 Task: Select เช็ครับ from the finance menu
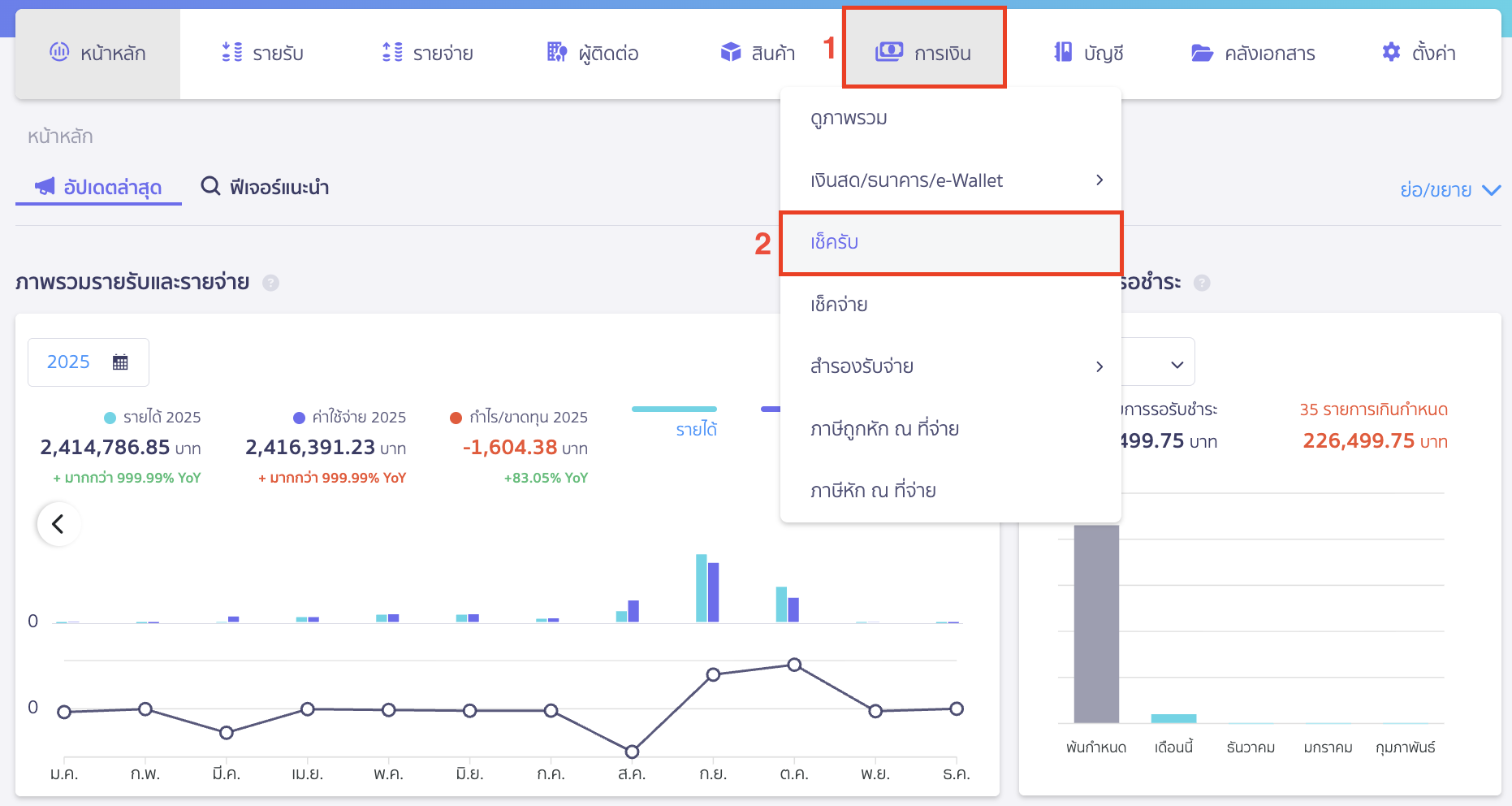click(x=835, y=242)
